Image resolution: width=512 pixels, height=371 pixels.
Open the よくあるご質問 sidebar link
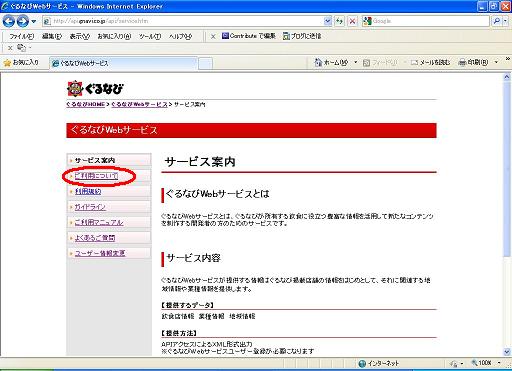click(95, 238)
